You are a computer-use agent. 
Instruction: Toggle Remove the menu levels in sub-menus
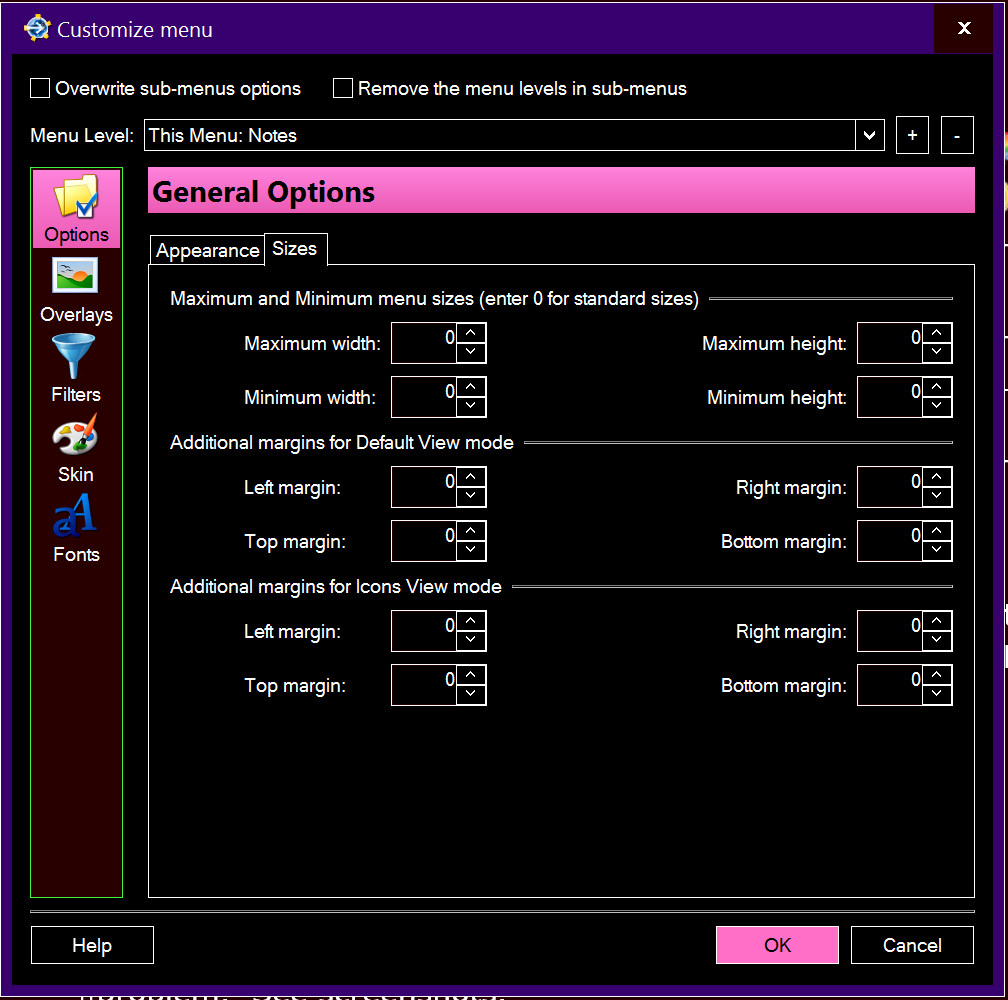343,88
